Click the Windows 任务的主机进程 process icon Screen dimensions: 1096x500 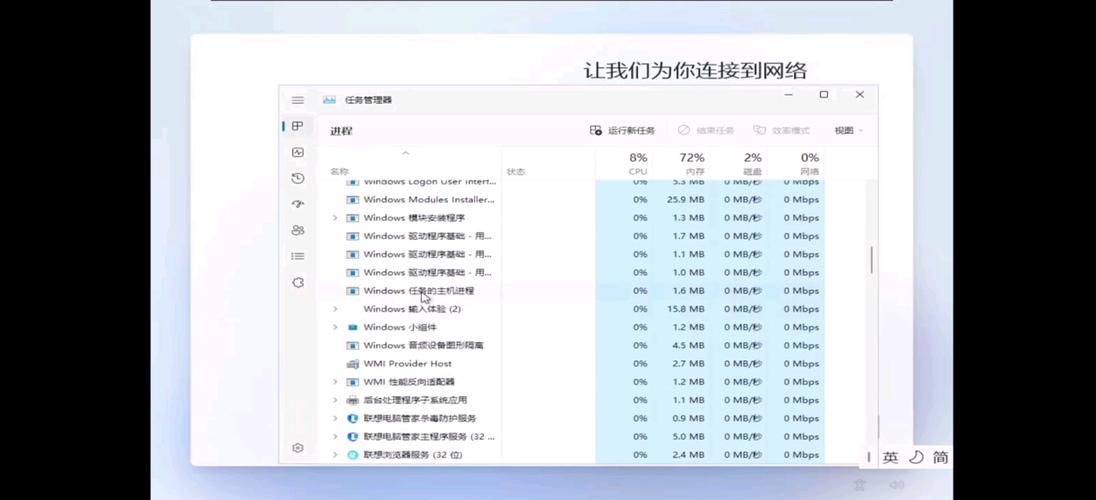[352, 291]
